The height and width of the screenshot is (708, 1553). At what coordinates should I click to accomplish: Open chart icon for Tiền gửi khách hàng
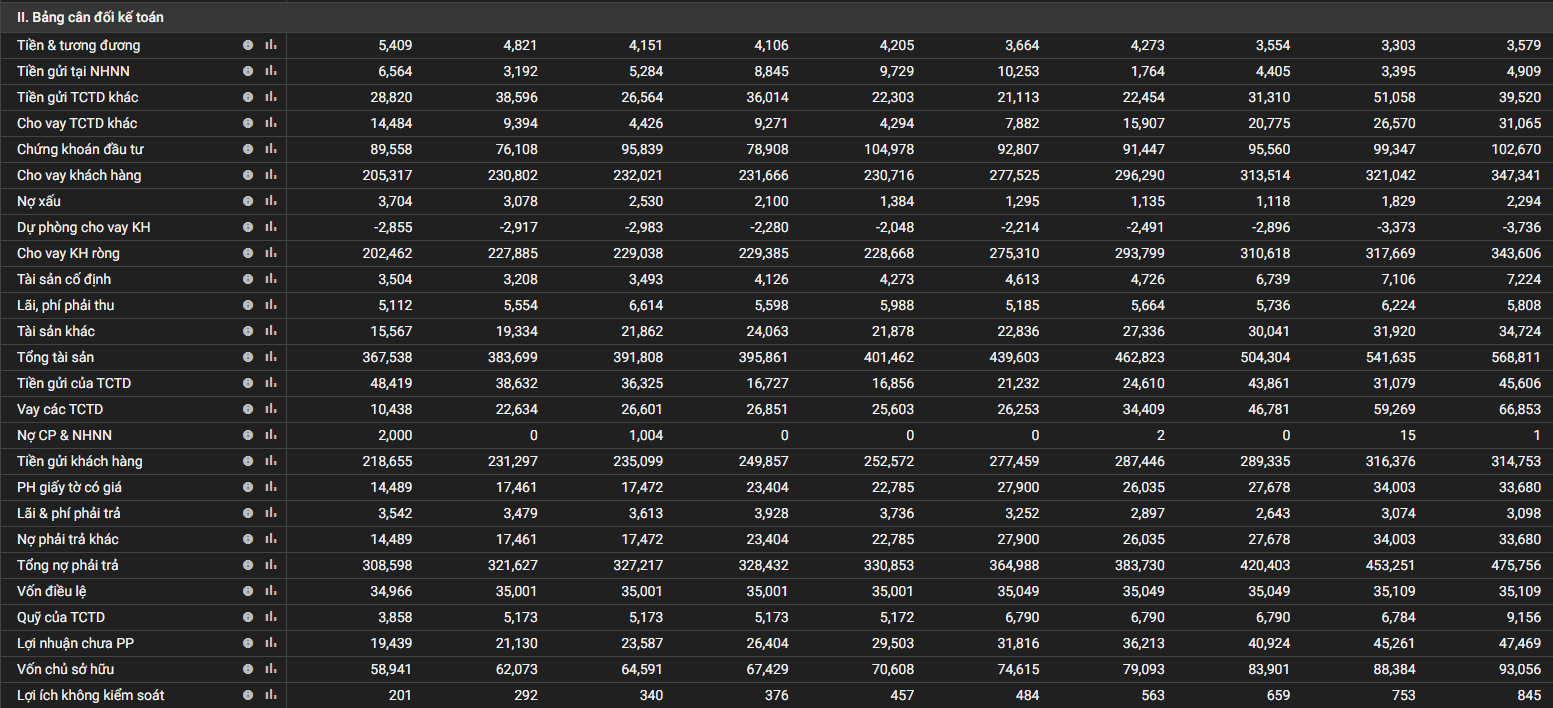271,461
